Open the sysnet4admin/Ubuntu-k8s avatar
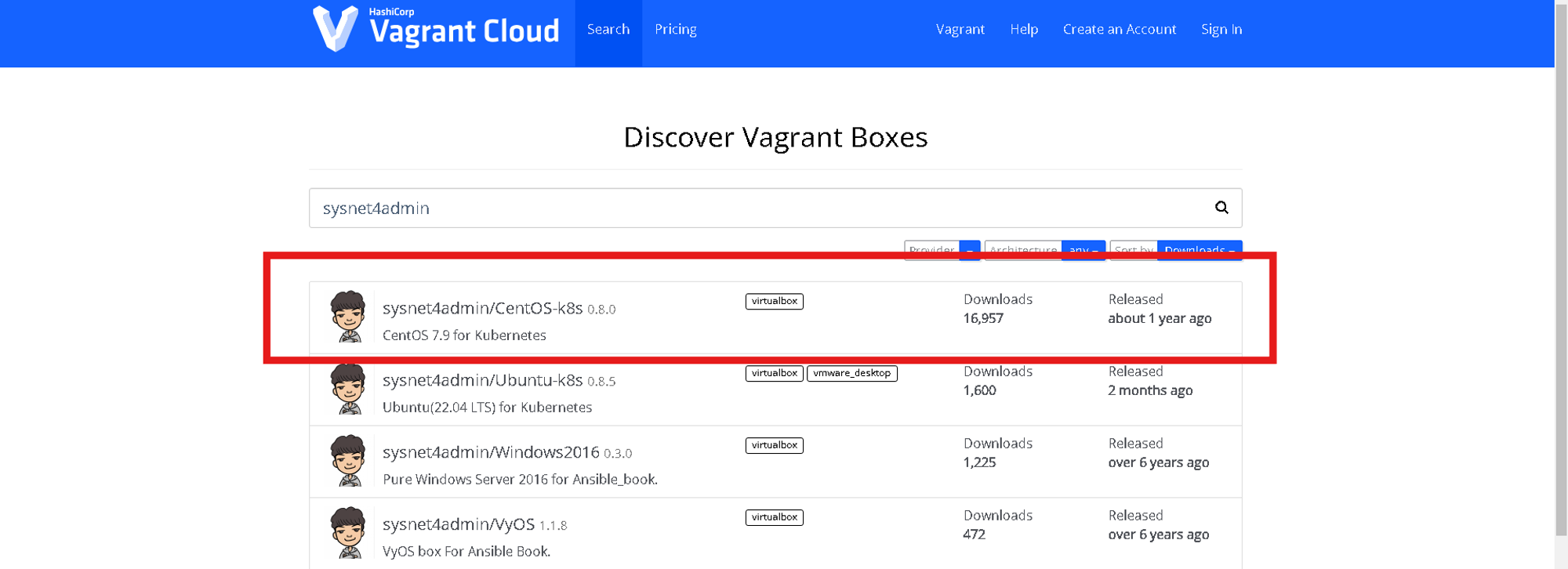This screenshot has width=1568, height=569. [348, 389]
